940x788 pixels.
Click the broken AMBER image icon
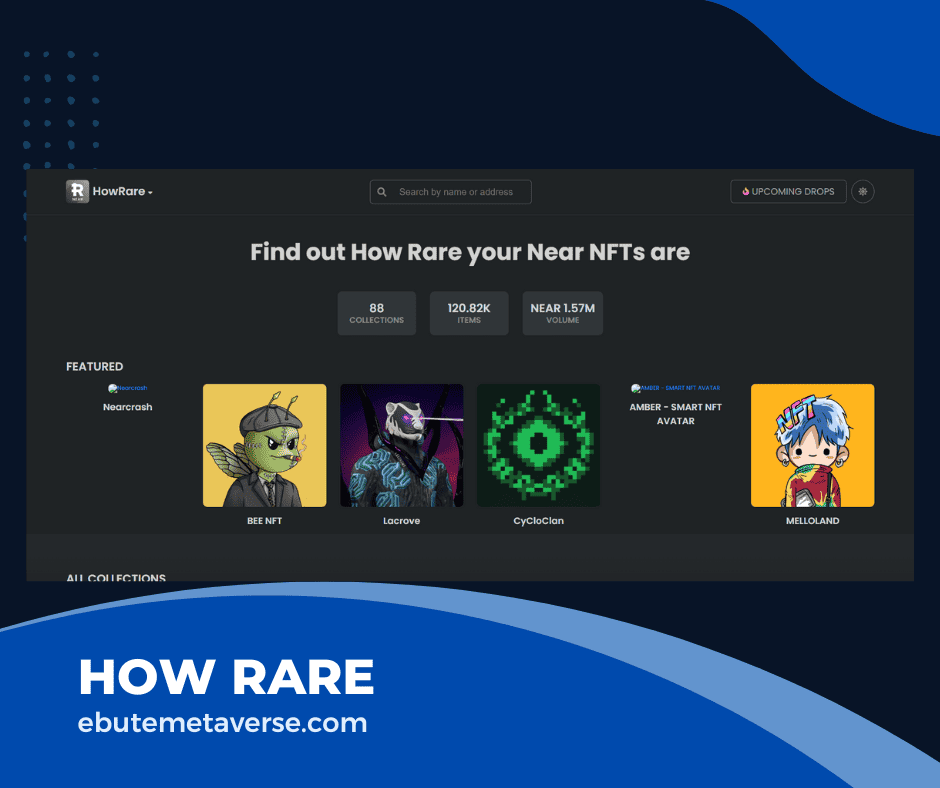point(636,389)
